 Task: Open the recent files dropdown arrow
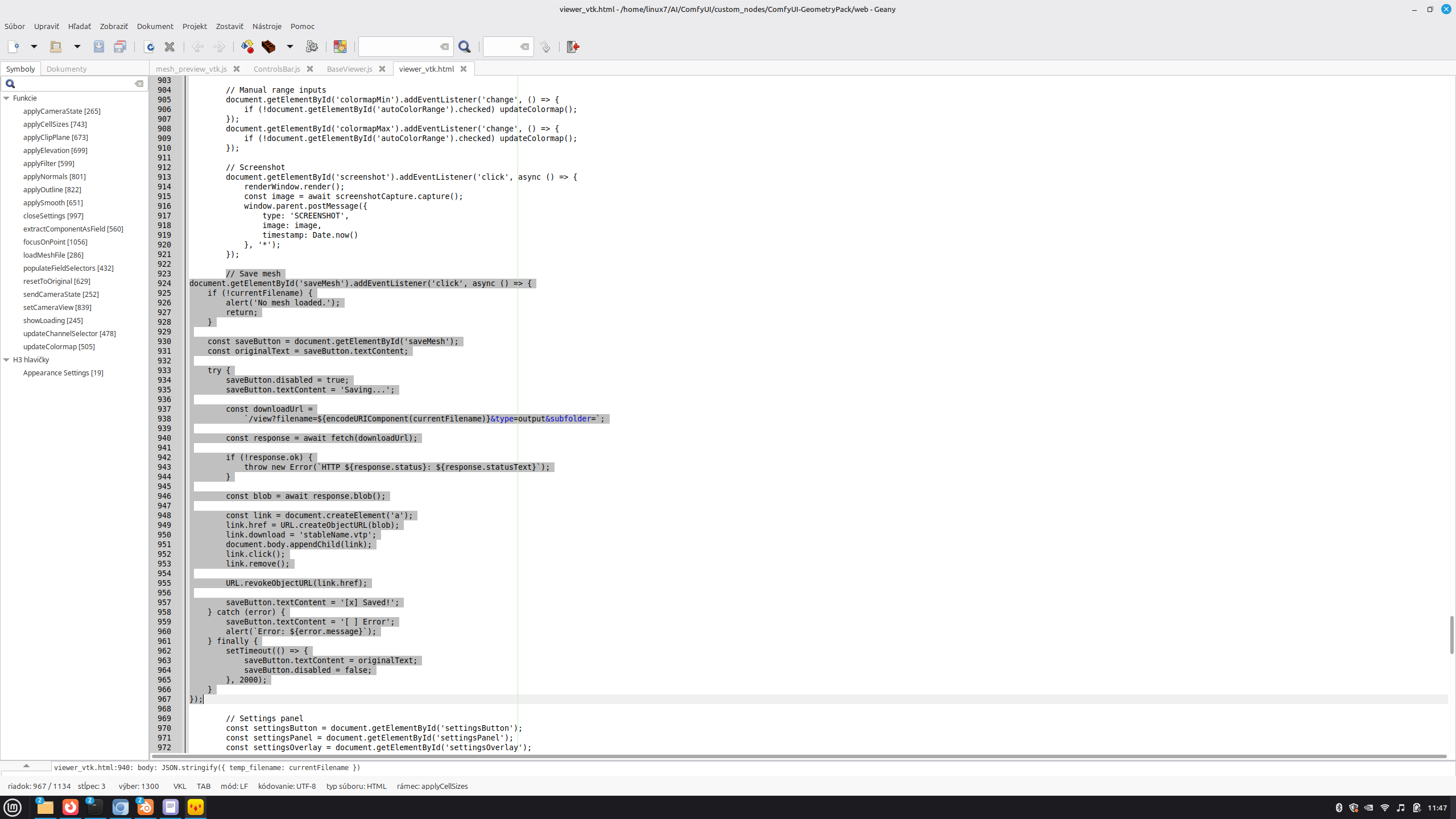click(77, 47)
